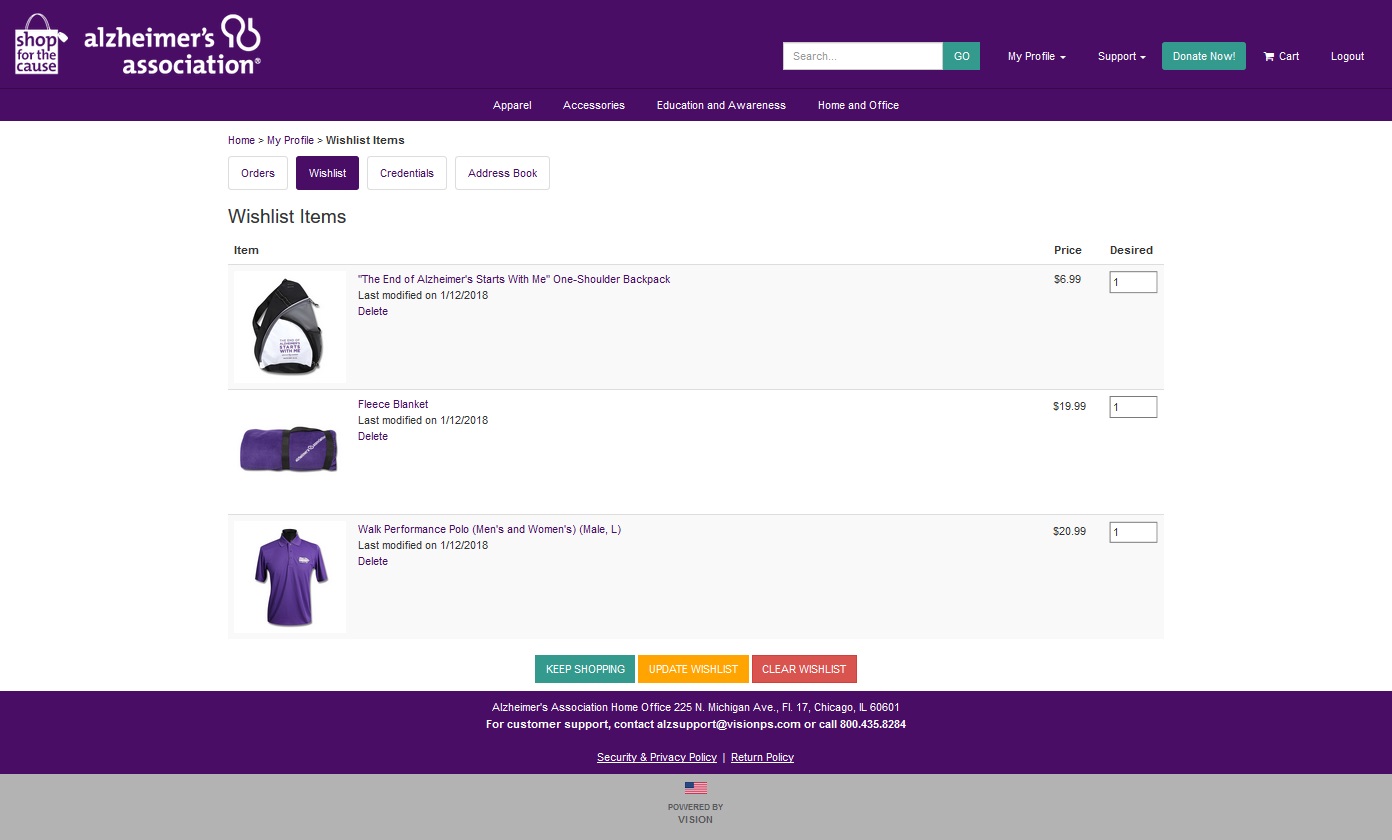Delete the Fleece Blanket from wishlist
Viewport: 1392px width, 840px height.
pos(373,437)
